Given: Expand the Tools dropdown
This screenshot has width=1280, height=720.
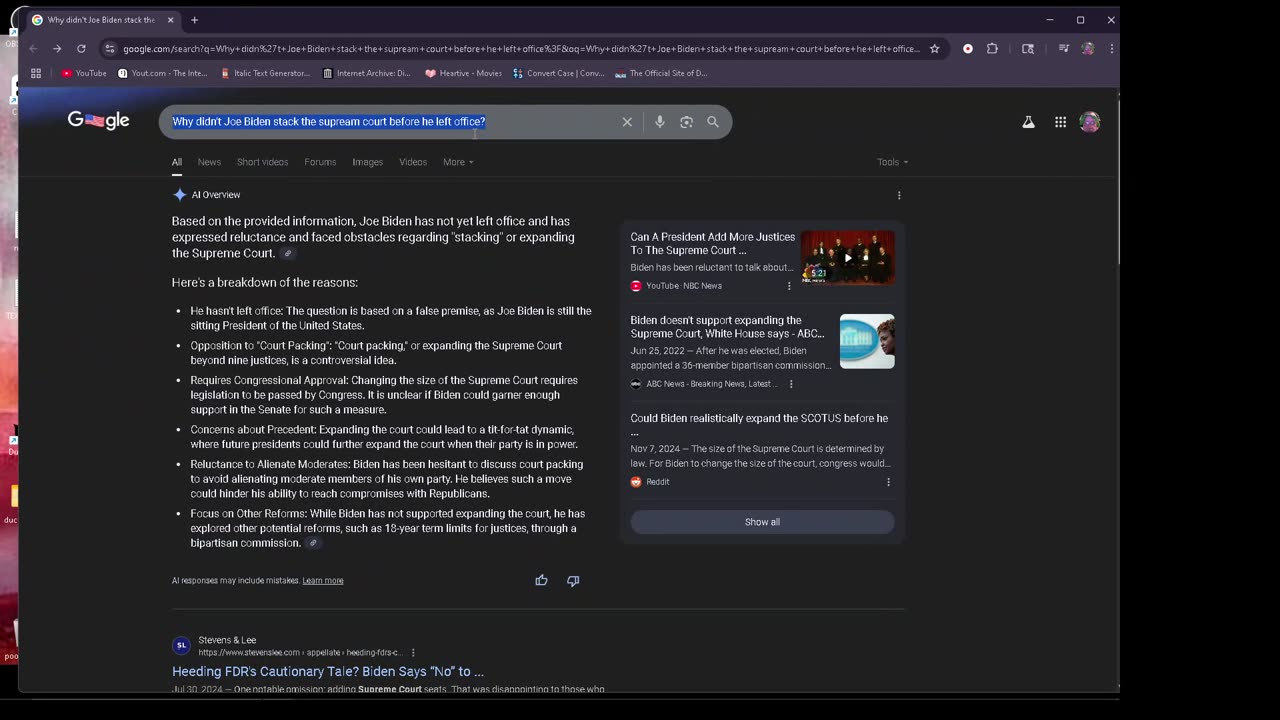Looking at the screenshot, I should tap(892, 162).
